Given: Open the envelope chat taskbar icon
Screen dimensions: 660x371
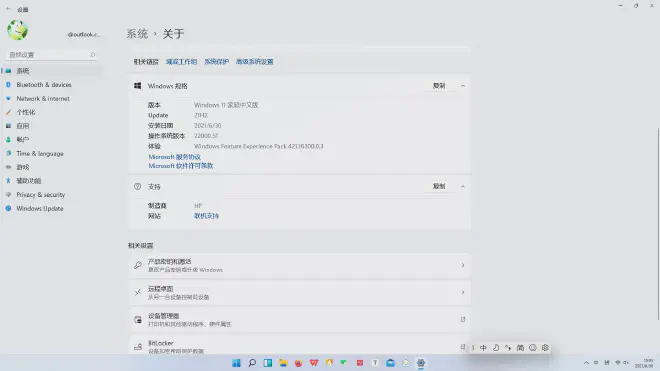Looking at the screenshot, I should click(405, 363).
